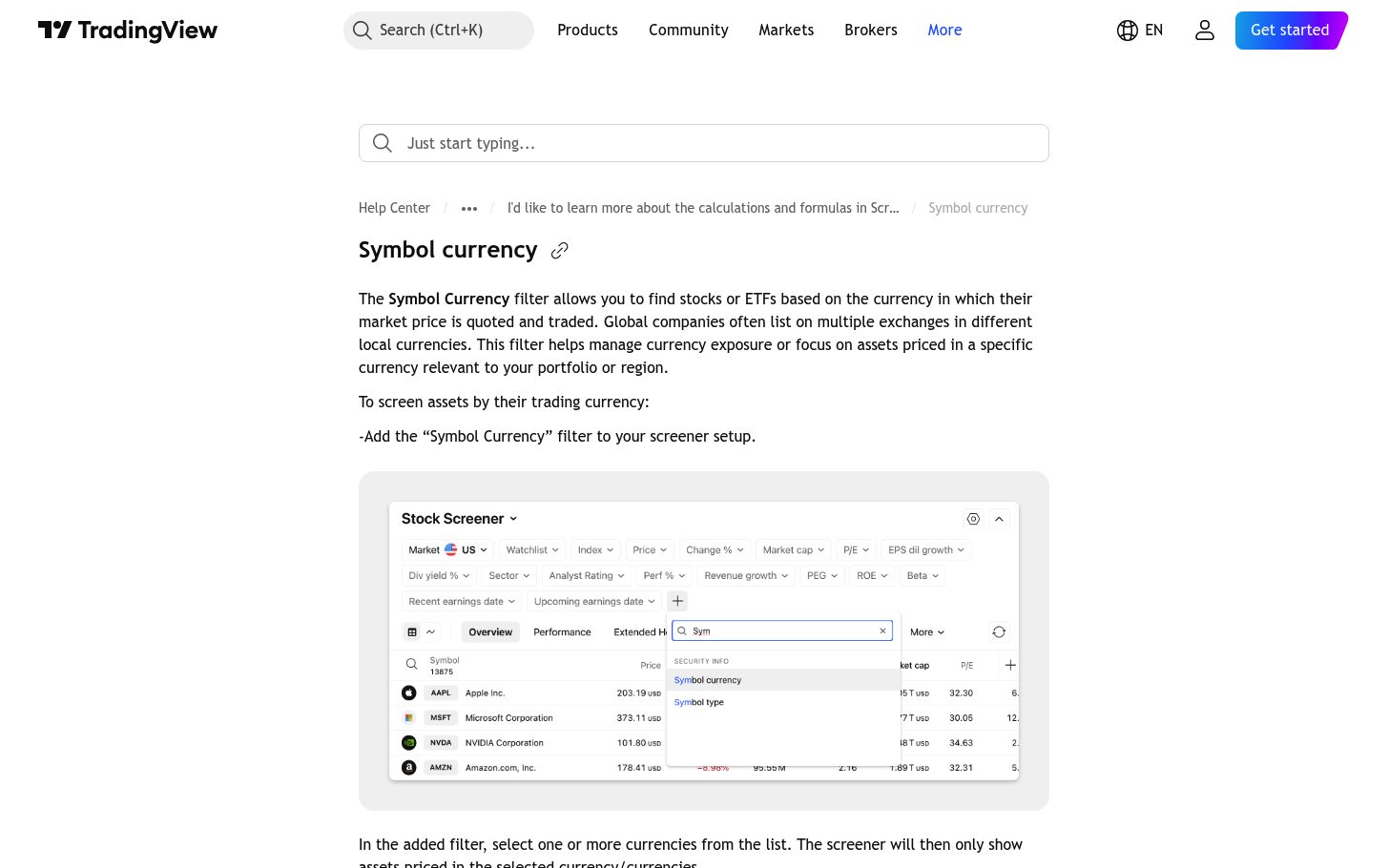Copy link via chain icon beside heading
1389x868 pixels.
click(x=560, y=251)
